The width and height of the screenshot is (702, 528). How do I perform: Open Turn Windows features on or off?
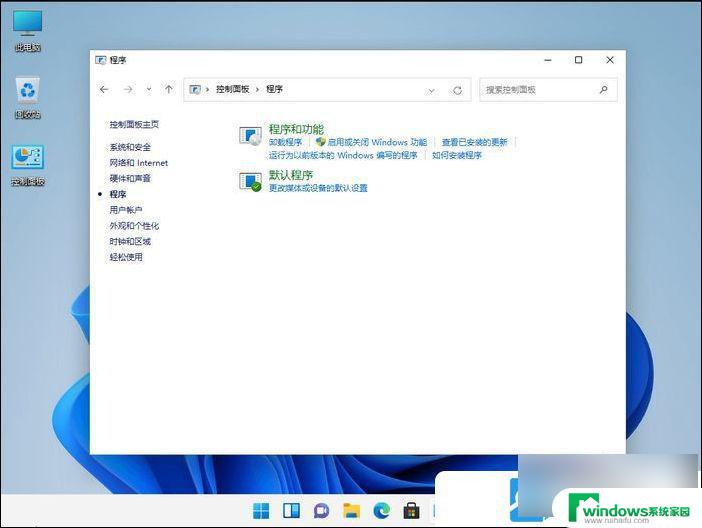point(377,142)
